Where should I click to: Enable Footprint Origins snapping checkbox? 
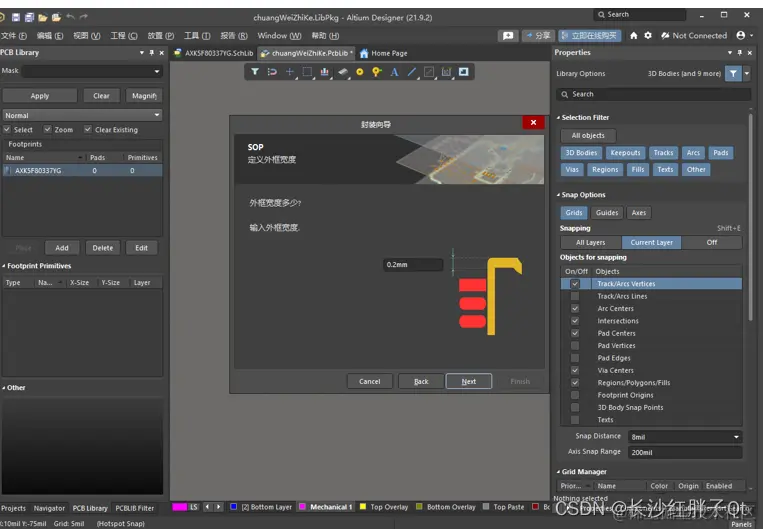coord(575,395)
